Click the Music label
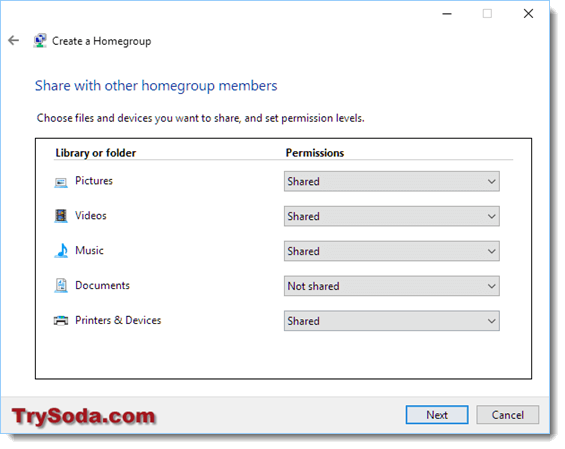This screenshot has height=449, width=565. [89, 250]
